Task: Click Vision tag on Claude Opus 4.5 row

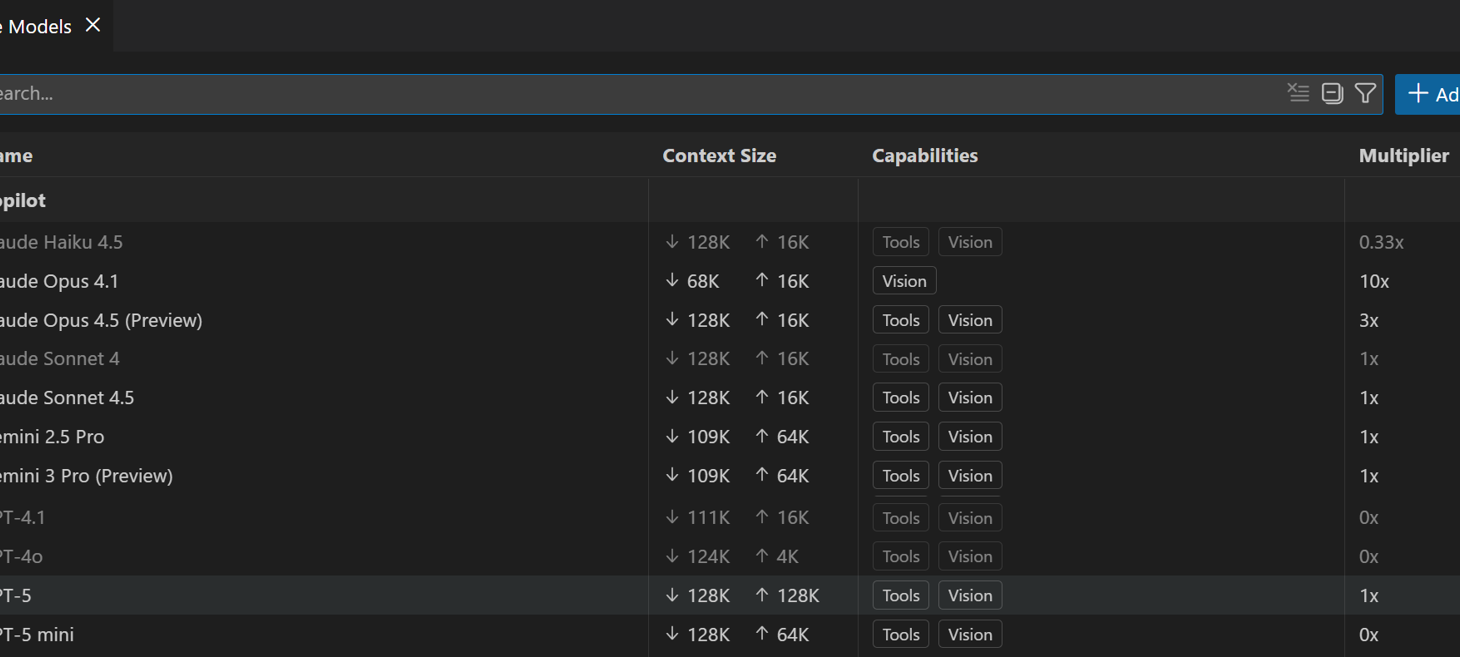Action: click(x=970, y=320)
